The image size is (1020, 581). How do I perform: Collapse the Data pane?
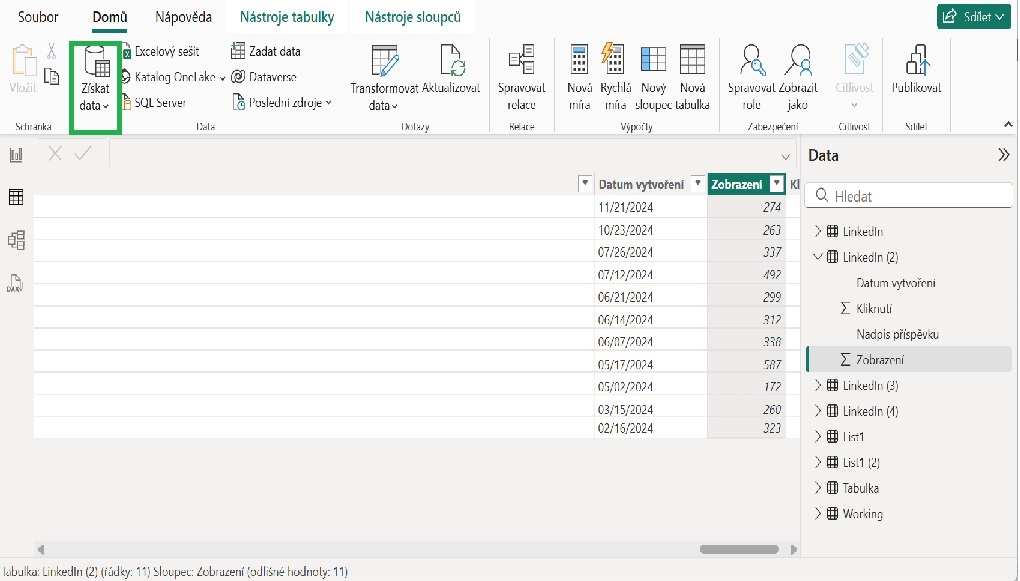[x=1004, y=155]
